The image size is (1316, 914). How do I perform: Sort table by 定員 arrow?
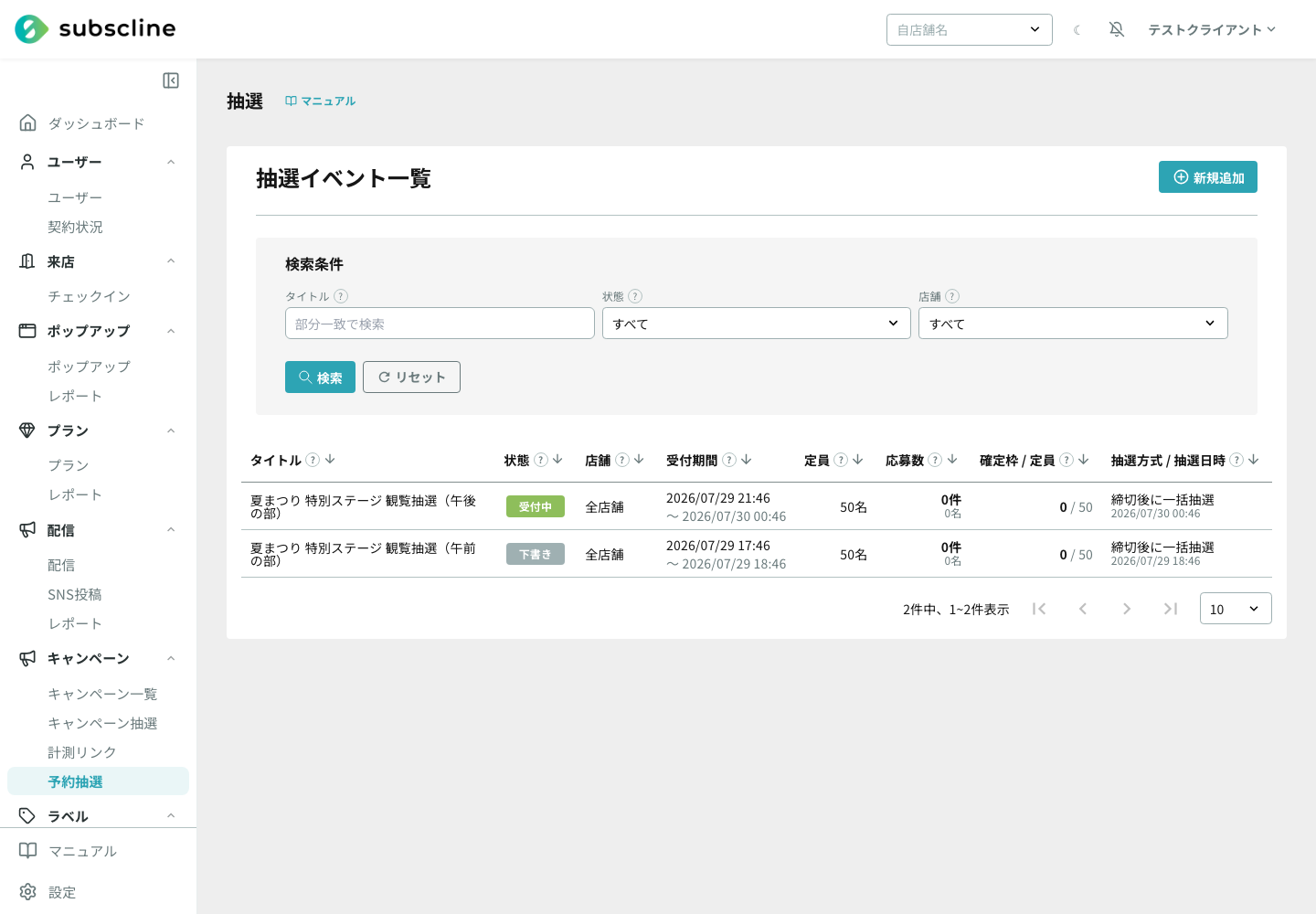click(x=857, y=460)
